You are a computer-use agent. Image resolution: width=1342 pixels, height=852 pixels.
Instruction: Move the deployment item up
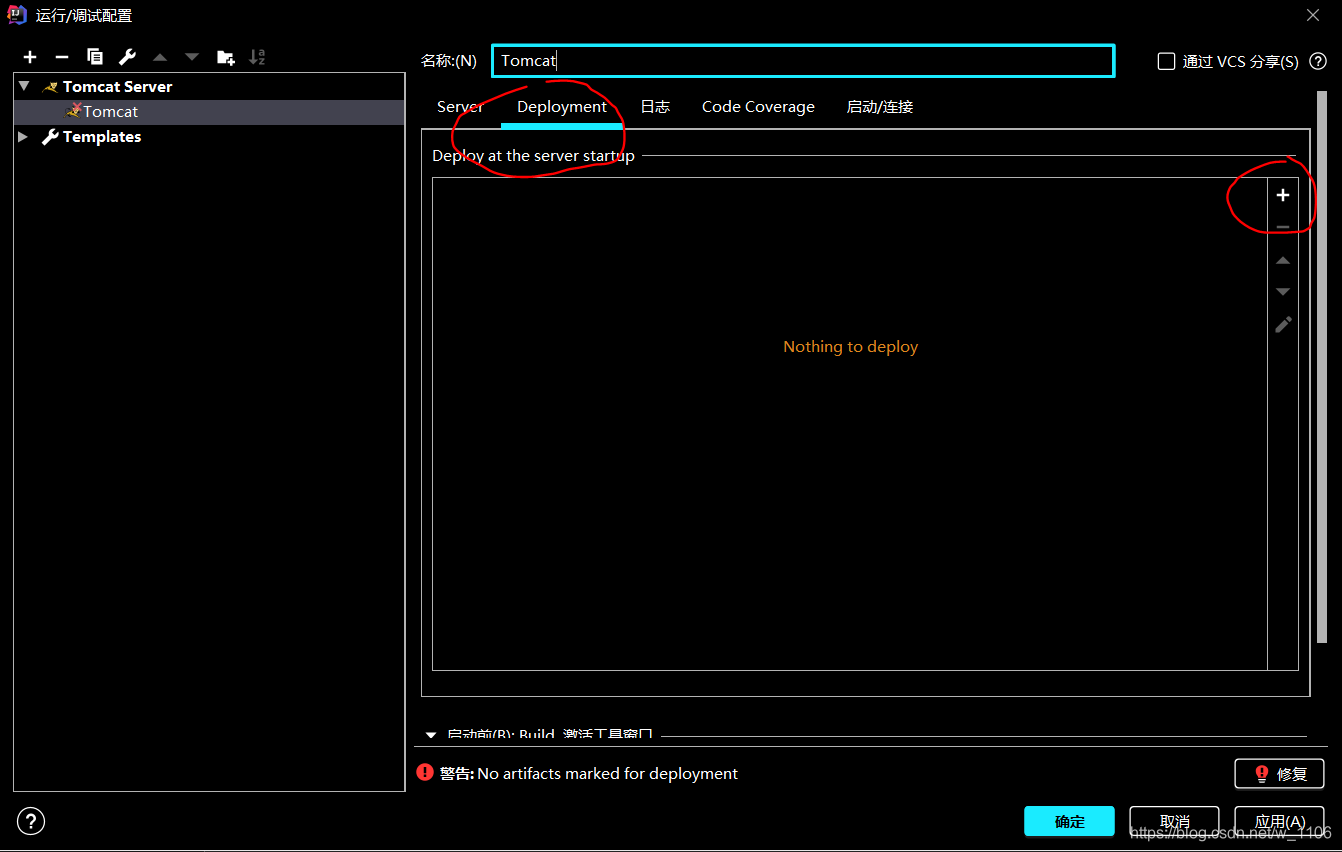pos(1283,260)
